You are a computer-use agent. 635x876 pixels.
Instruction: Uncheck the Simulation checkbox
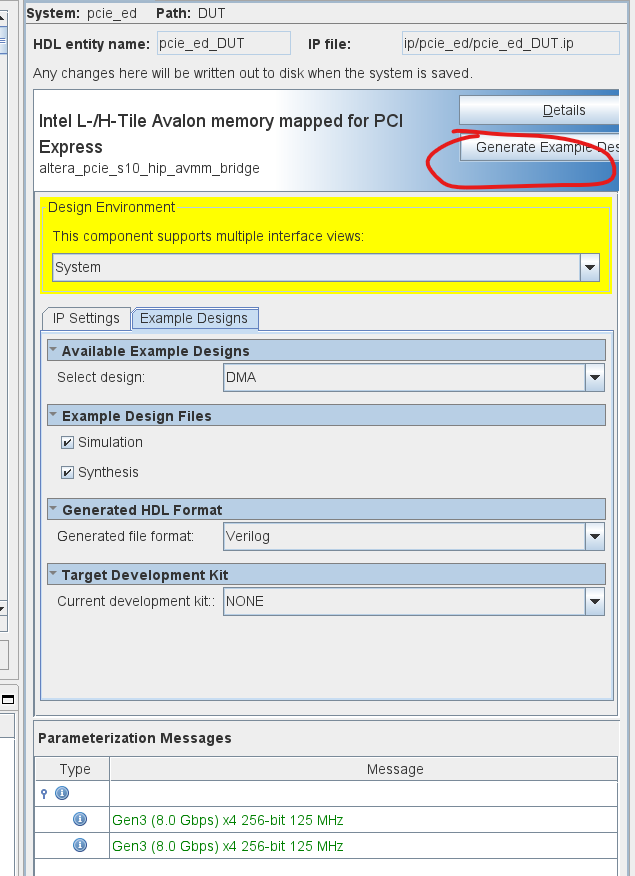pyautogui.click(x=67, y=443)
